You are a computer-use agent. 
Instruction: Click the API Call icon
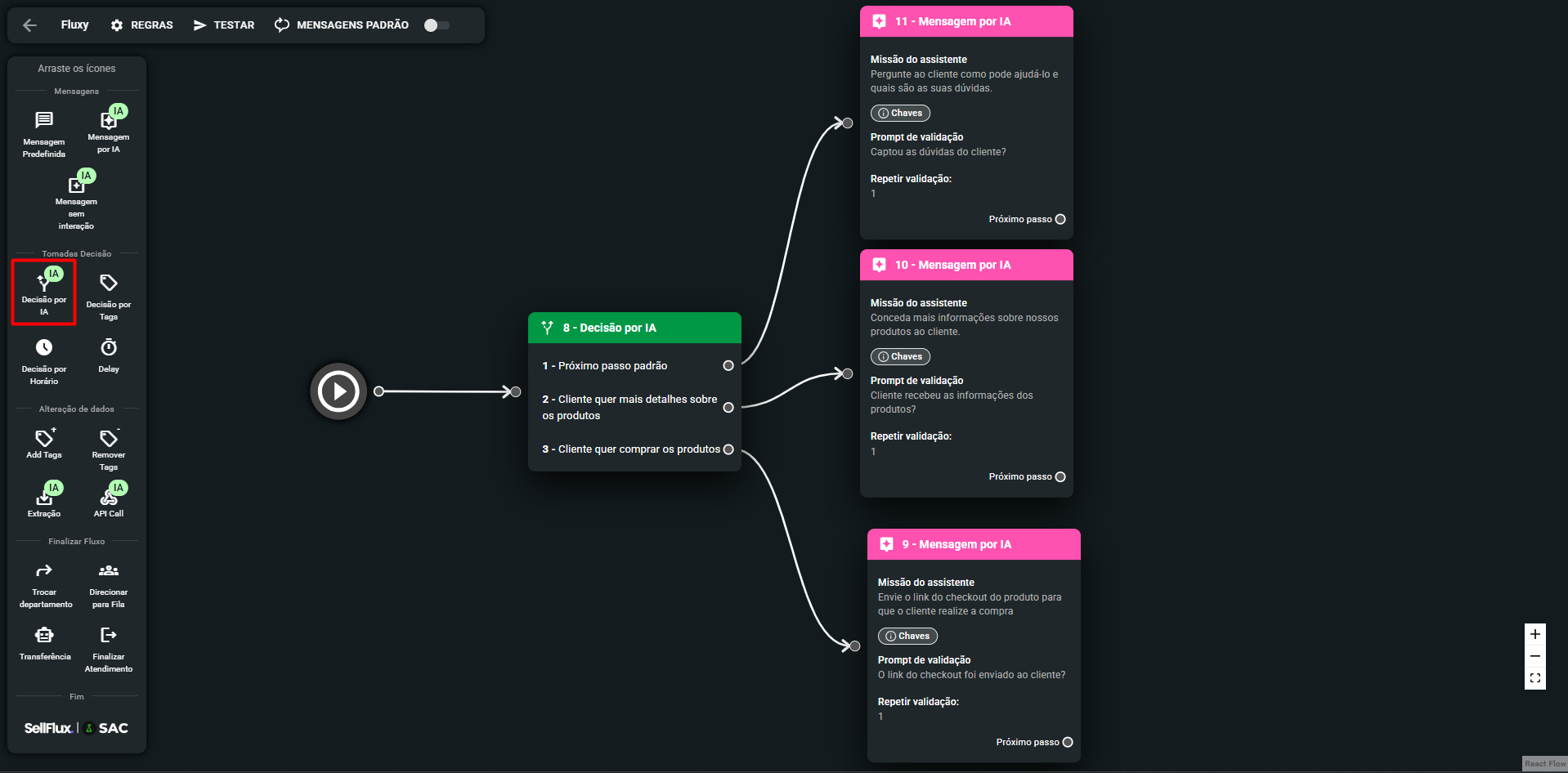pos(109,498)
